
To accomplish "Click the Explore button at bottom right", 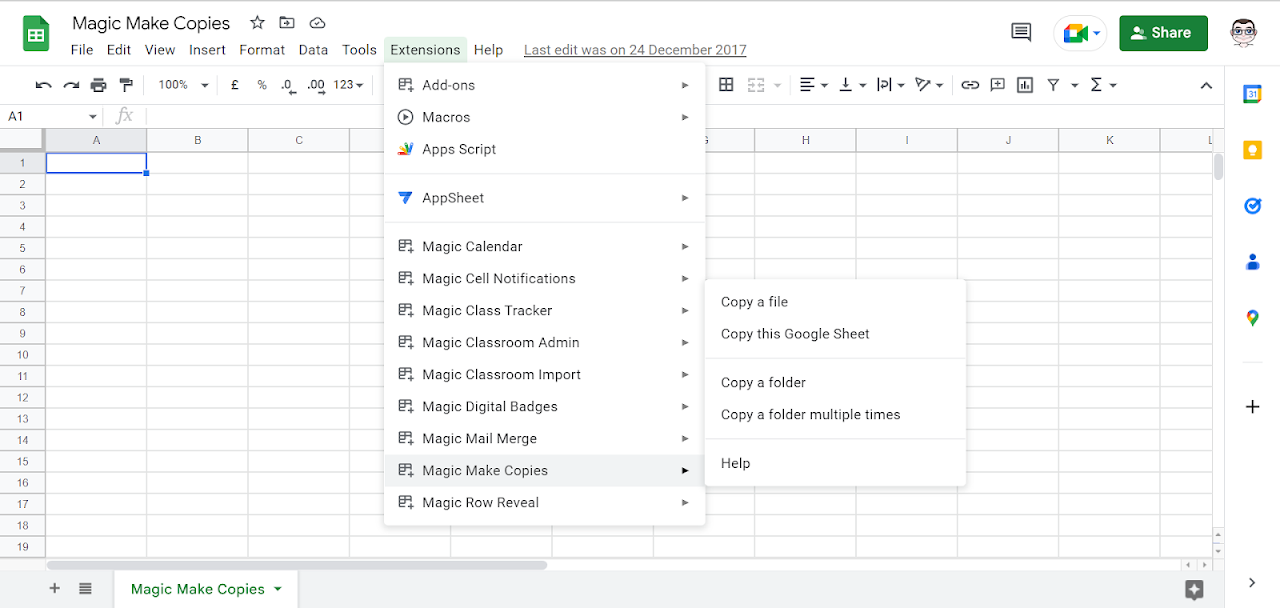I will pos(1193,590).
